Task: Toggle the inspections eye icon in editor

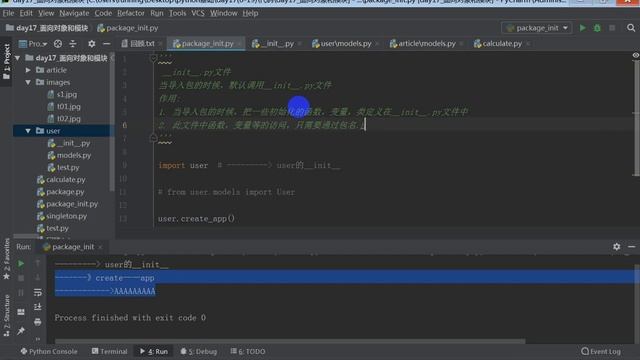Action: pyautogui.click(x=636, y=55)
